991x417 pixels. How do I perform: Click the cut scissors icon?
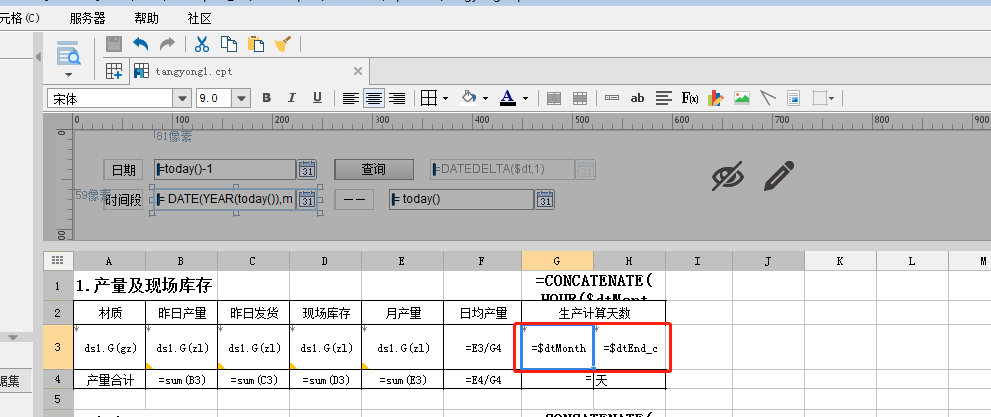[202, 44]
